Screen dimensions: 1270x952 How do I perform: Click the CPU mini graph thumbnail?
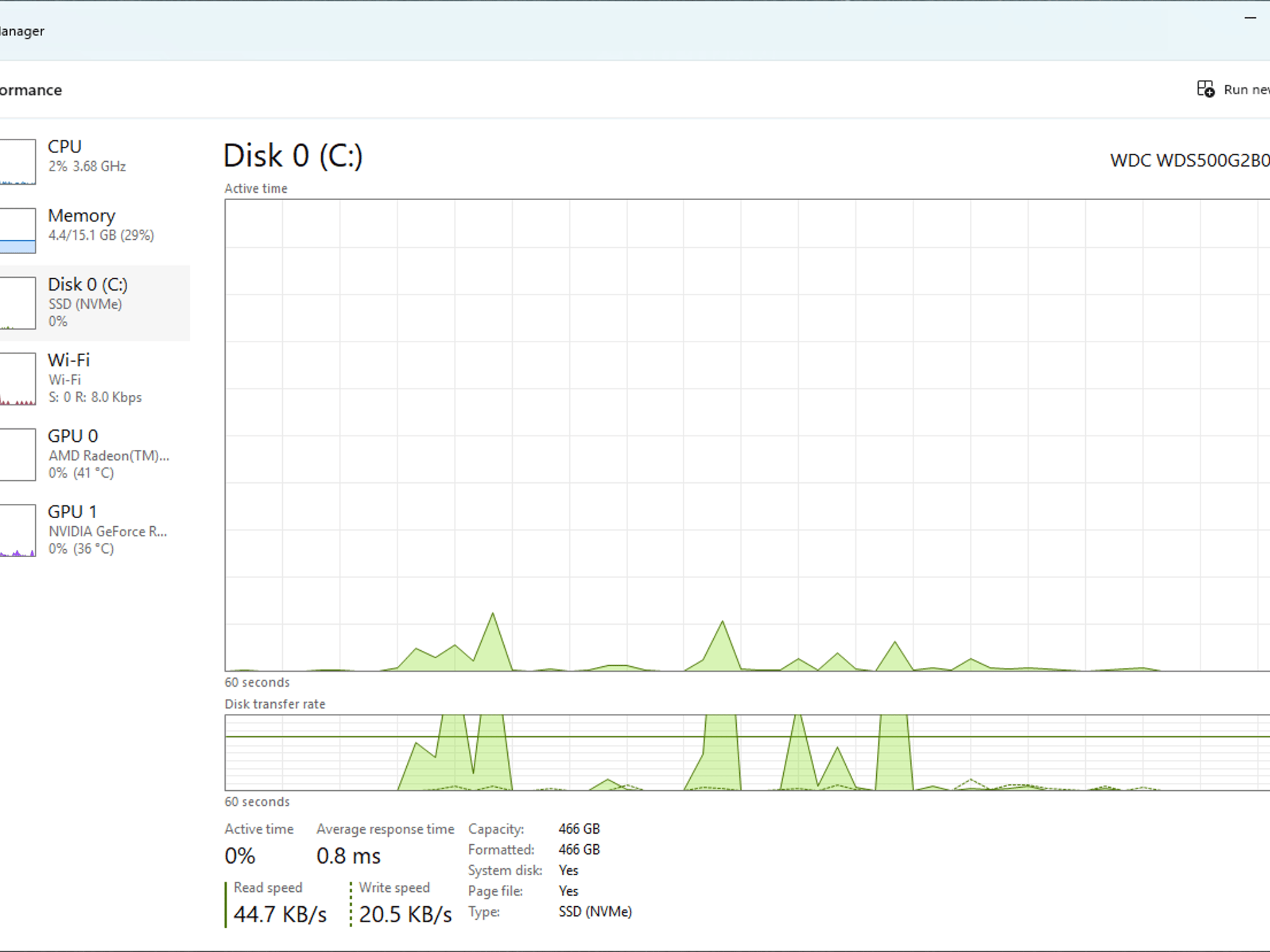(17, 162)
